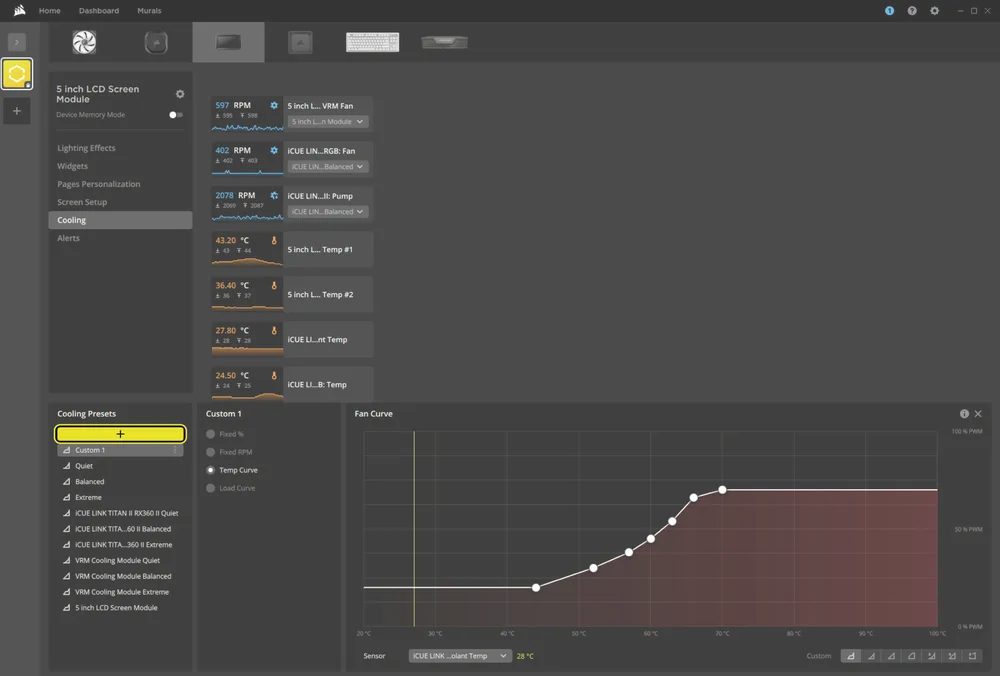Viewport: 1000px width, 676px height.
Task: Open 5 inch LCD Screen Module settings gear
Action: coord(180,94)
